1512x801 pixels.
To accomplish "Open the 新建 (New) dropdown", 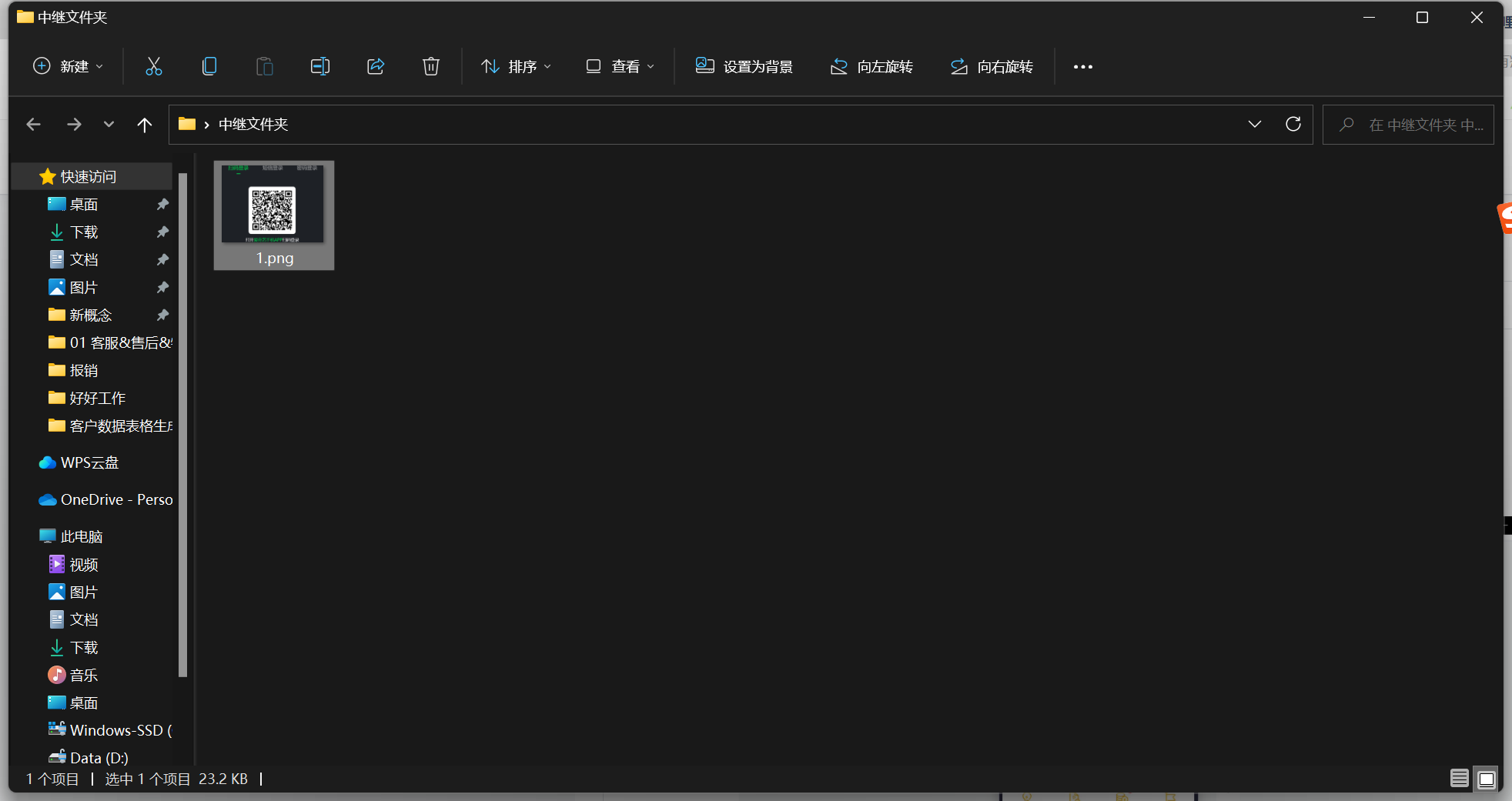I will (68, 67).
